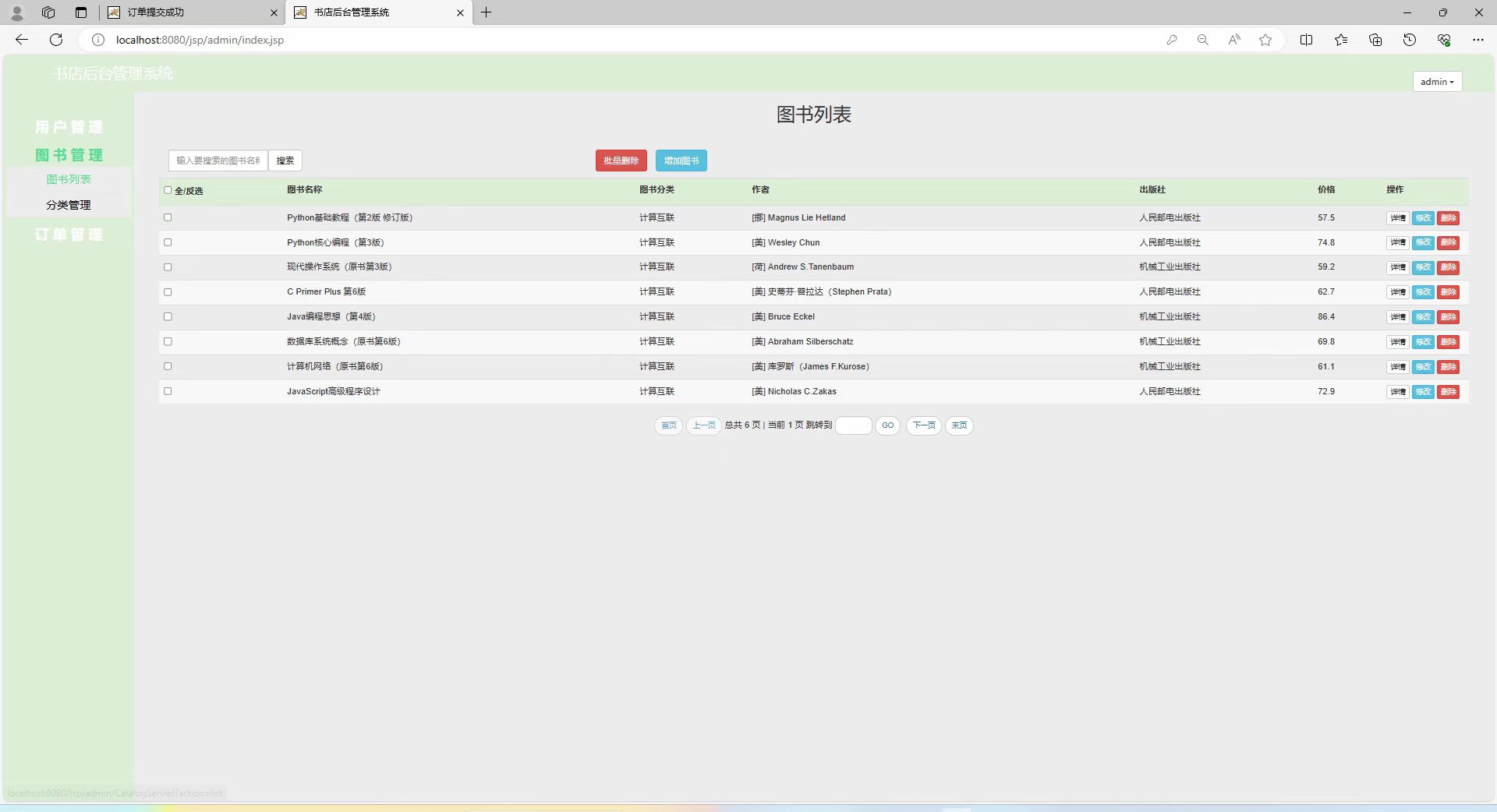Image resolution: width=1497 pixels, height=812 pixels.
Task: Delete the JavaScript高级程序设计 row
Action: point(1449,392)
